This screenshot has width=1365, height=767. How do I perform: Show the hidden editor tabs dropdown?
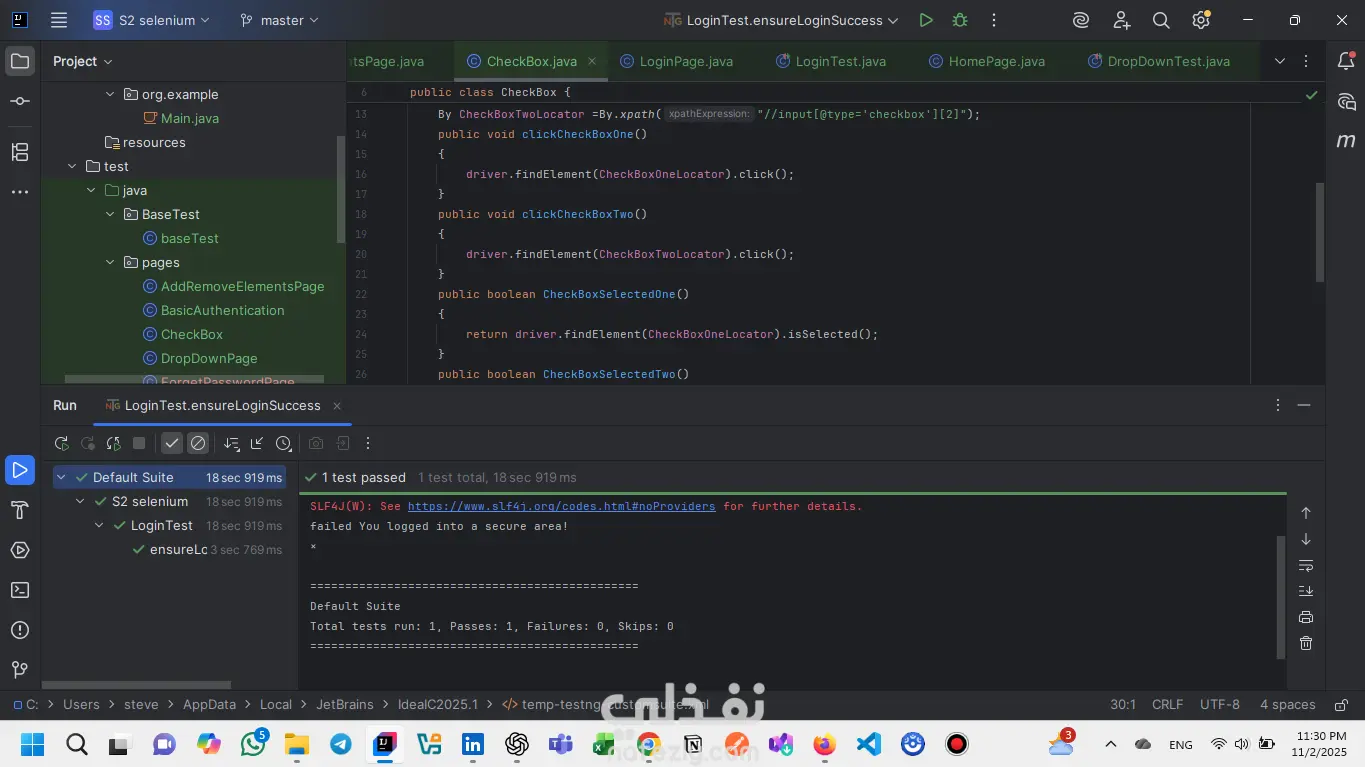(1280, 61)
